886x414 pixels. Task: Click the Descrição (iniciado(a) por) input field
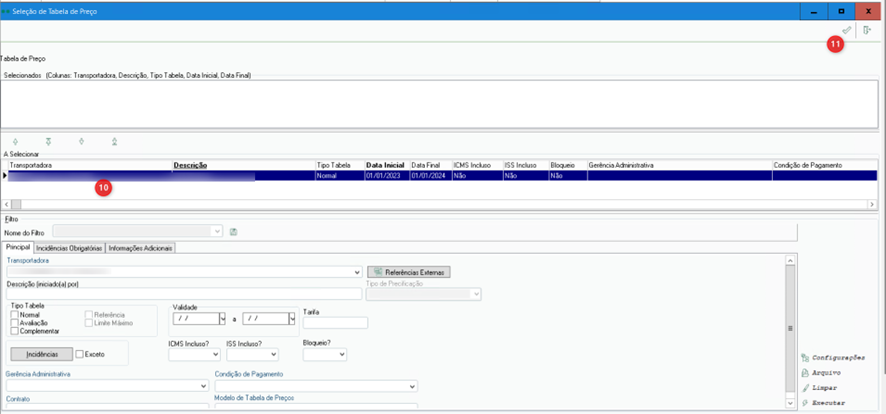click(x=184, y=294)
